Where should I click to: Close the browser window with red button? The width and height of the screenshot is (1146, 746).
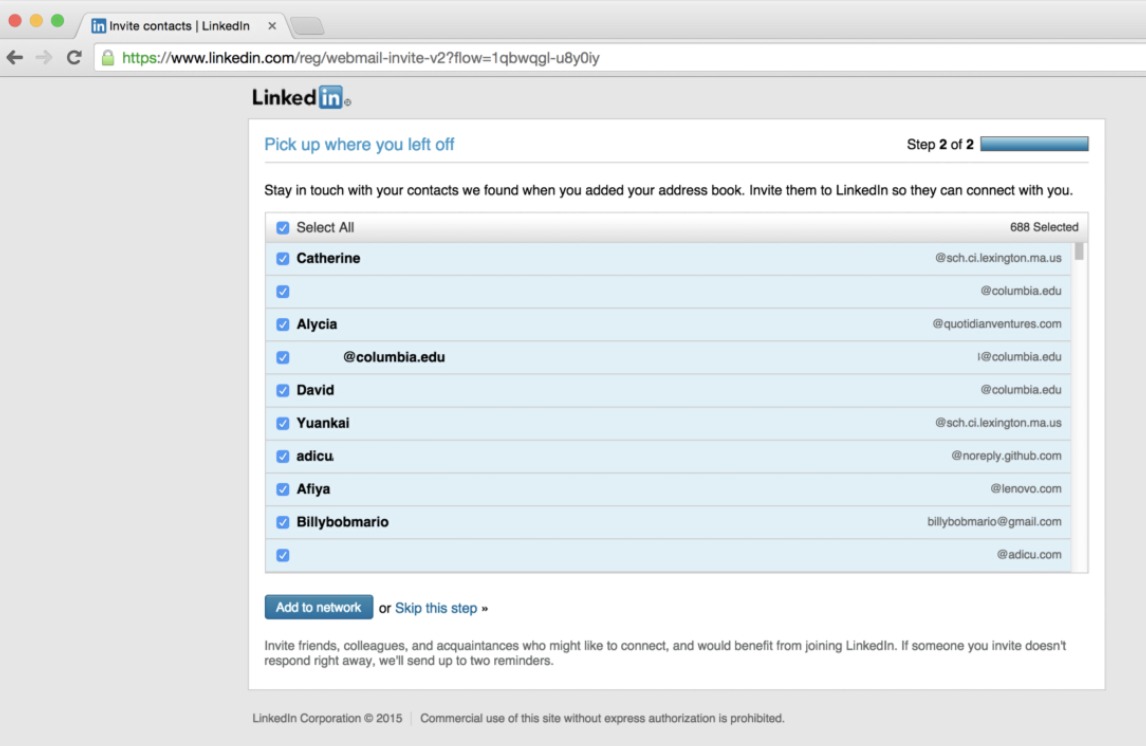(x=15, y=20)
